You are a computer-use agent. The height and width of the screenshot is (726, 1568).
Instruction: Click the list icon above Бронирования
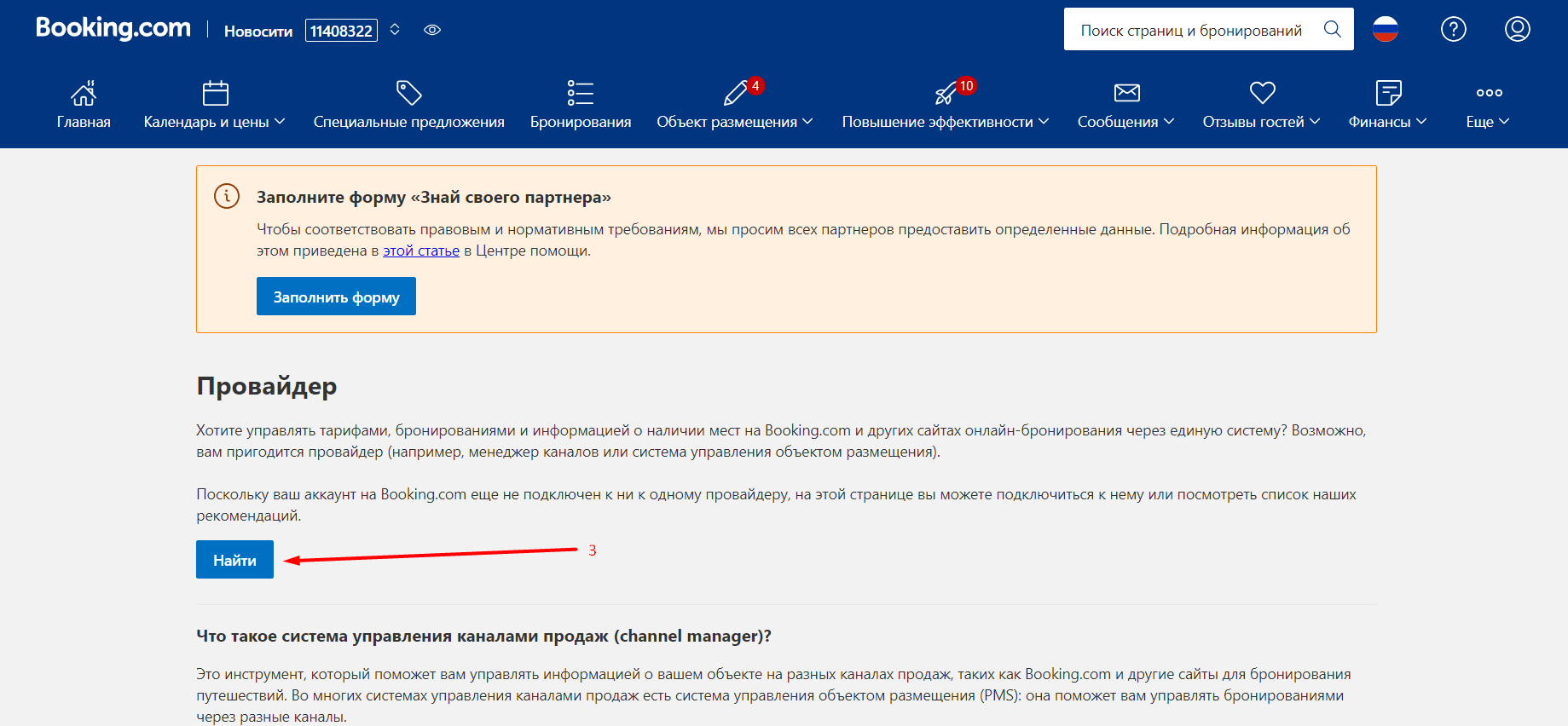click(581, 93)
